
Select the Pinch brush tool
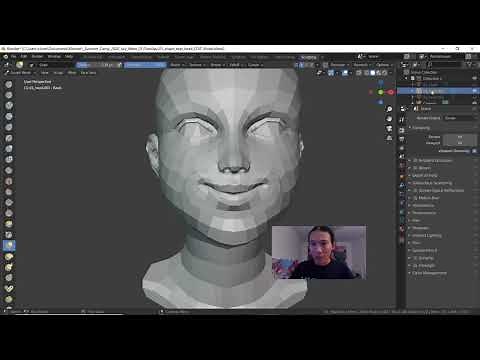(9, 235)
